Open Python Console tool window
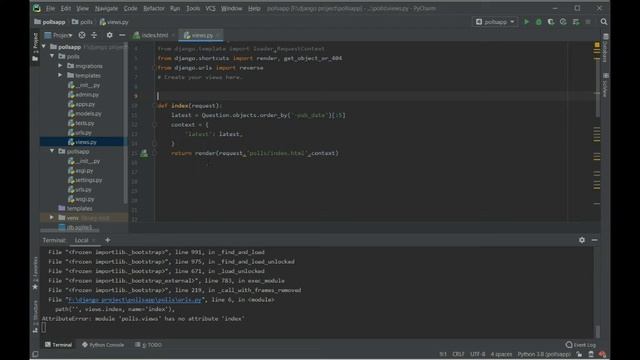The height and width of the screenshot is (360, 640). pyautogui.click(x=103, y=345)
